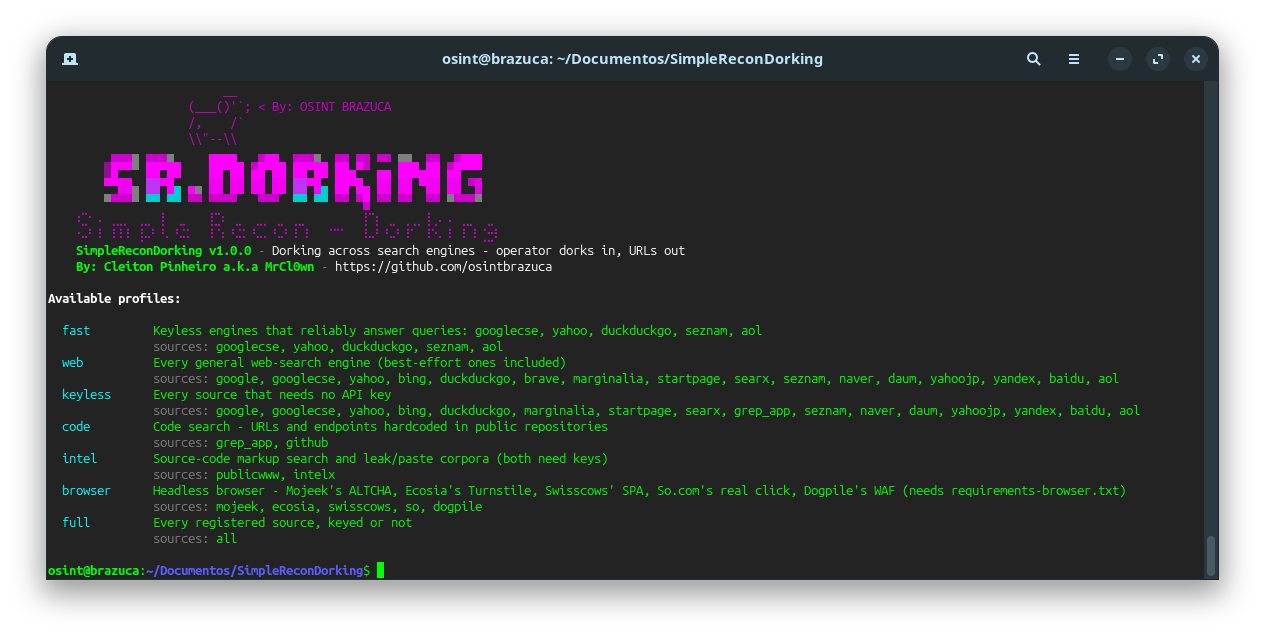Image resolution: width=1265 pixels, height=636 pixels.
Task: Click 'Every source that needs no API key'
Action: [272, 395]
